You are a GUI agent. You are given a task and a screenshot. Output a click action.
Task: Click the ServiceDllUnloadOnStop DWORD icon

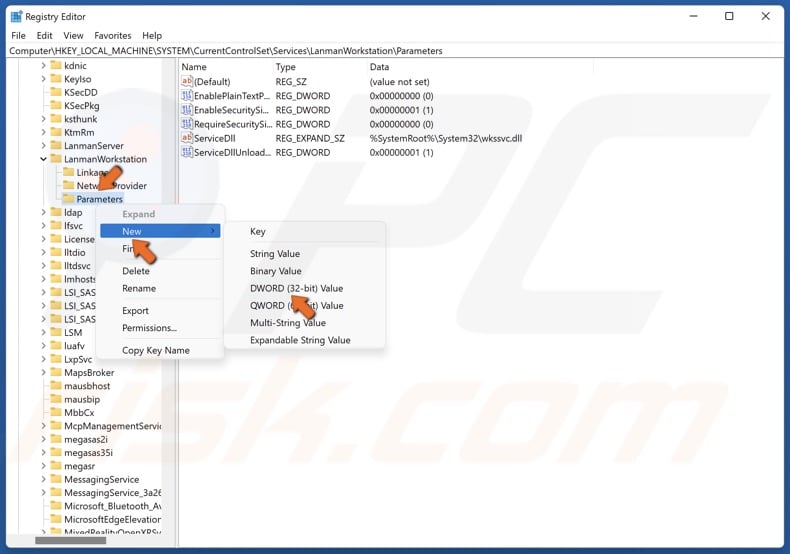(186, 152)
